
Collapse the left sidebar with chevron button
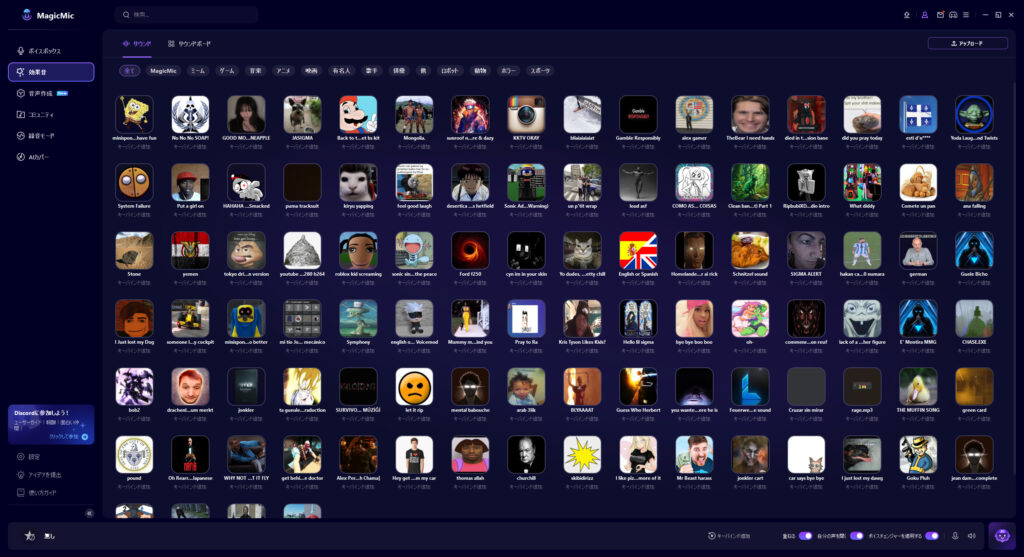89,513
